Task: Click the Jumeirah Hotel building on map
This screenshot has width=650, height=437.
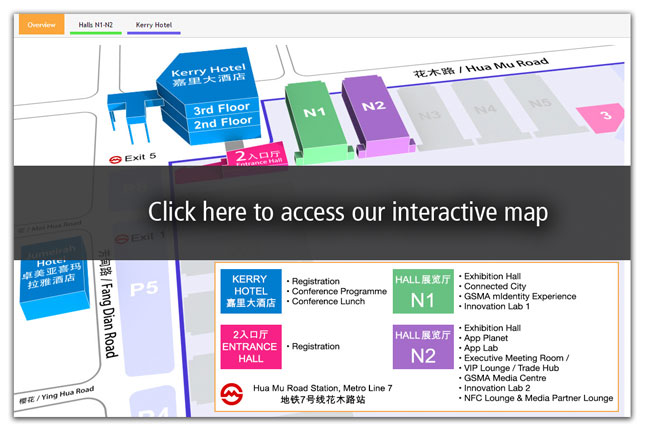Action: pyautogui.click(x=53, y=277)
